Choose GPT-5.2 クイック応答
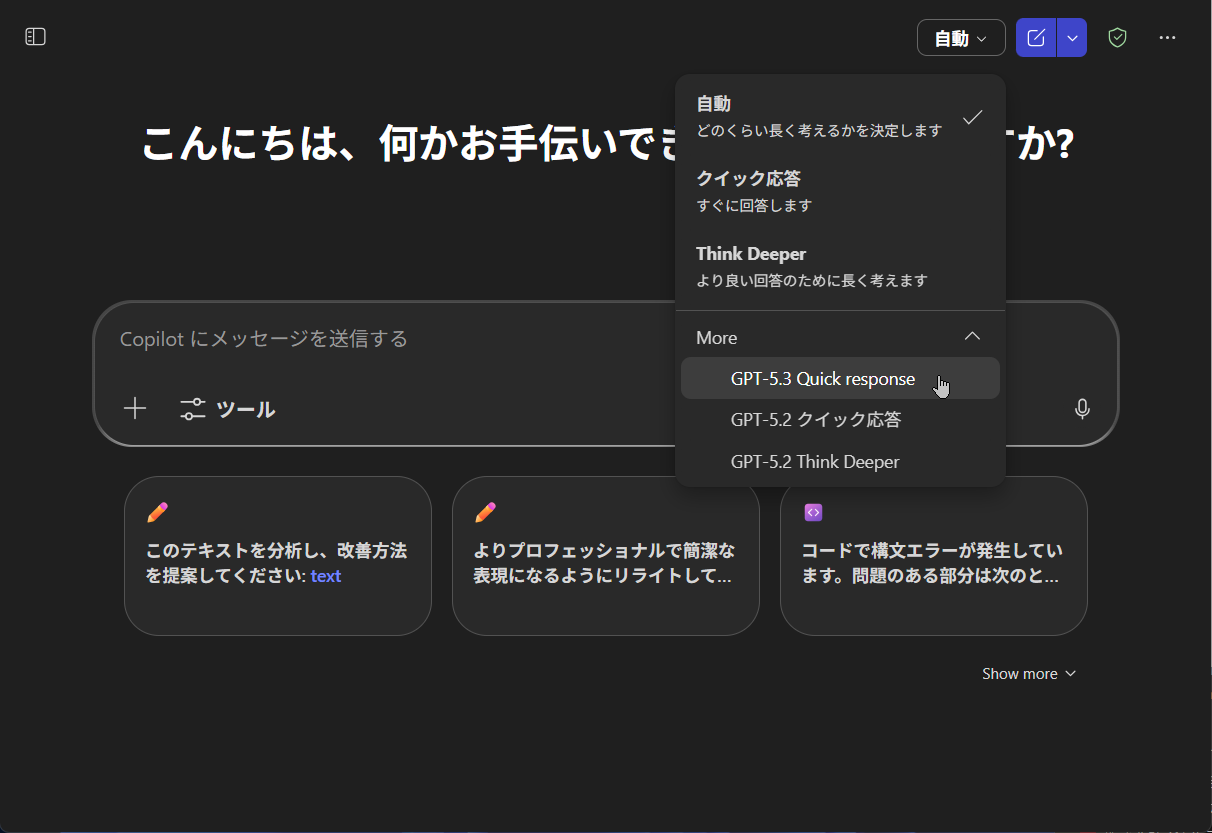 (x=840, y=420)
